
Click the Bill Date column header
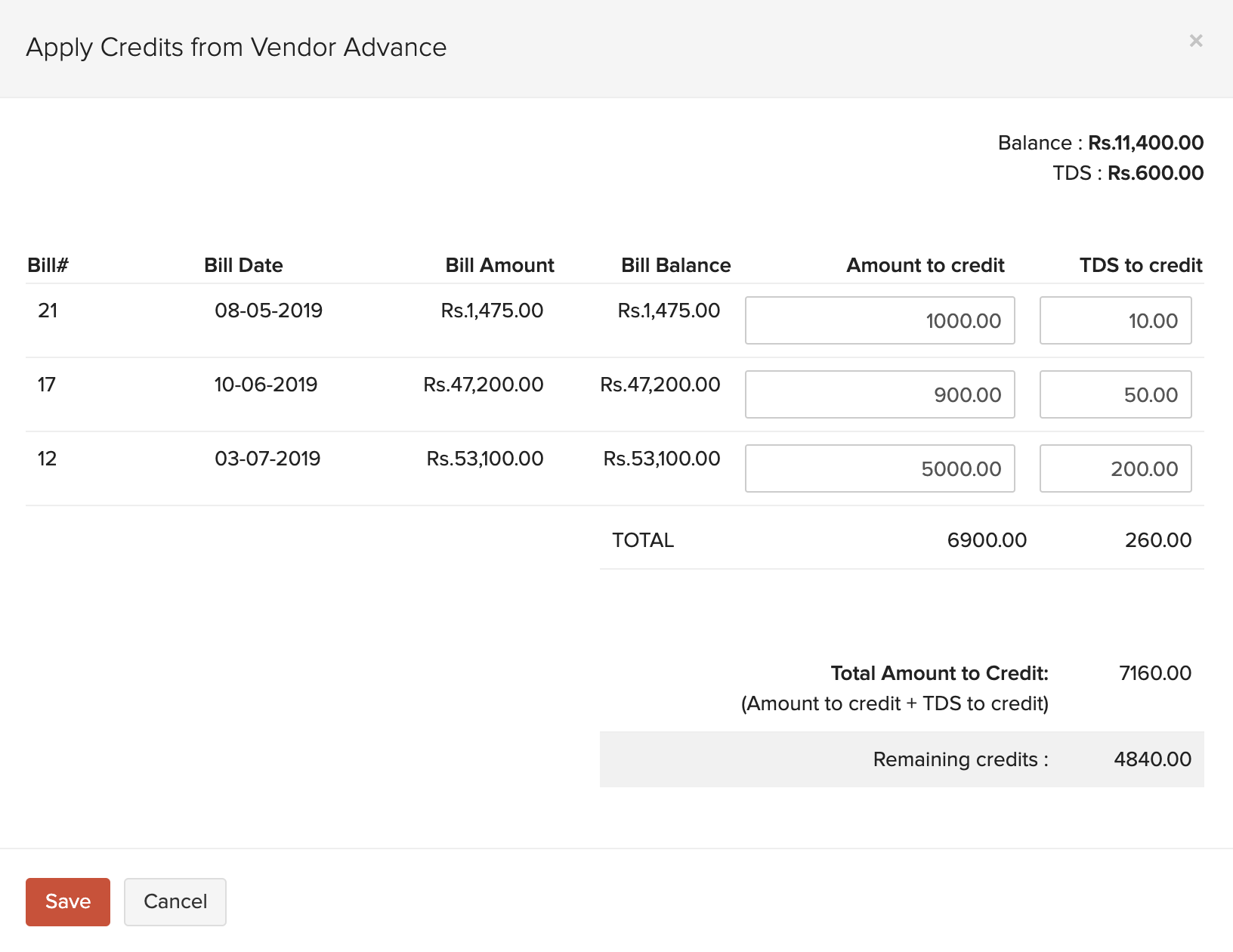click(x=243, y=265)
